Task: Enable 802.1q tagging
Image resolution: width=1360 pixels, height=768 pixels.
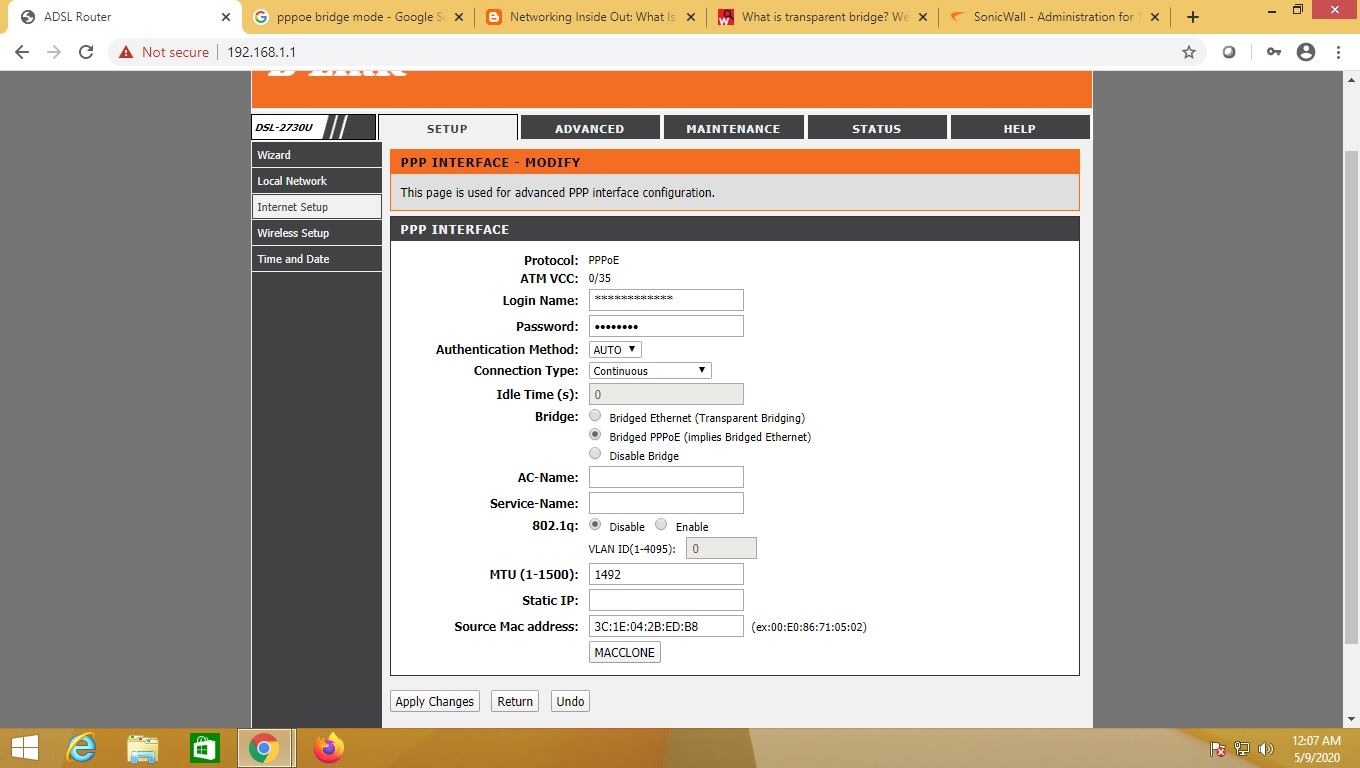Action: (x=661, y=525)
